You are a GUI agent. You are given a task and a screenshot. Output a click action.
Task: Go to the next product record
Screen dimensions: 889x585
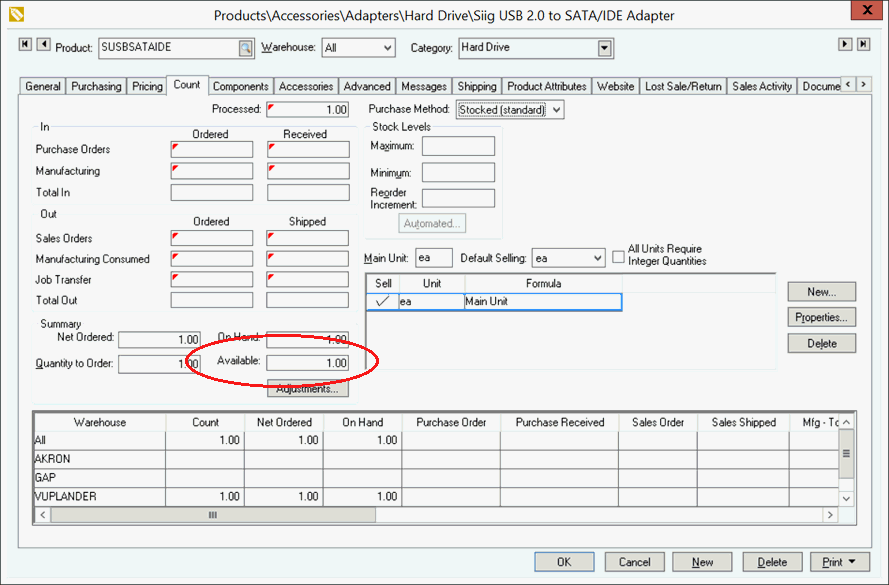(x=845, y=45)
